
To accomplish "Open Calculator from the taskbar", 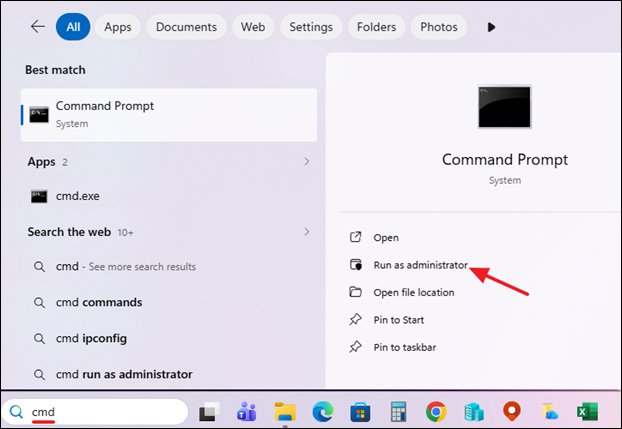I will pyautogui.click(x=398, y=412).
